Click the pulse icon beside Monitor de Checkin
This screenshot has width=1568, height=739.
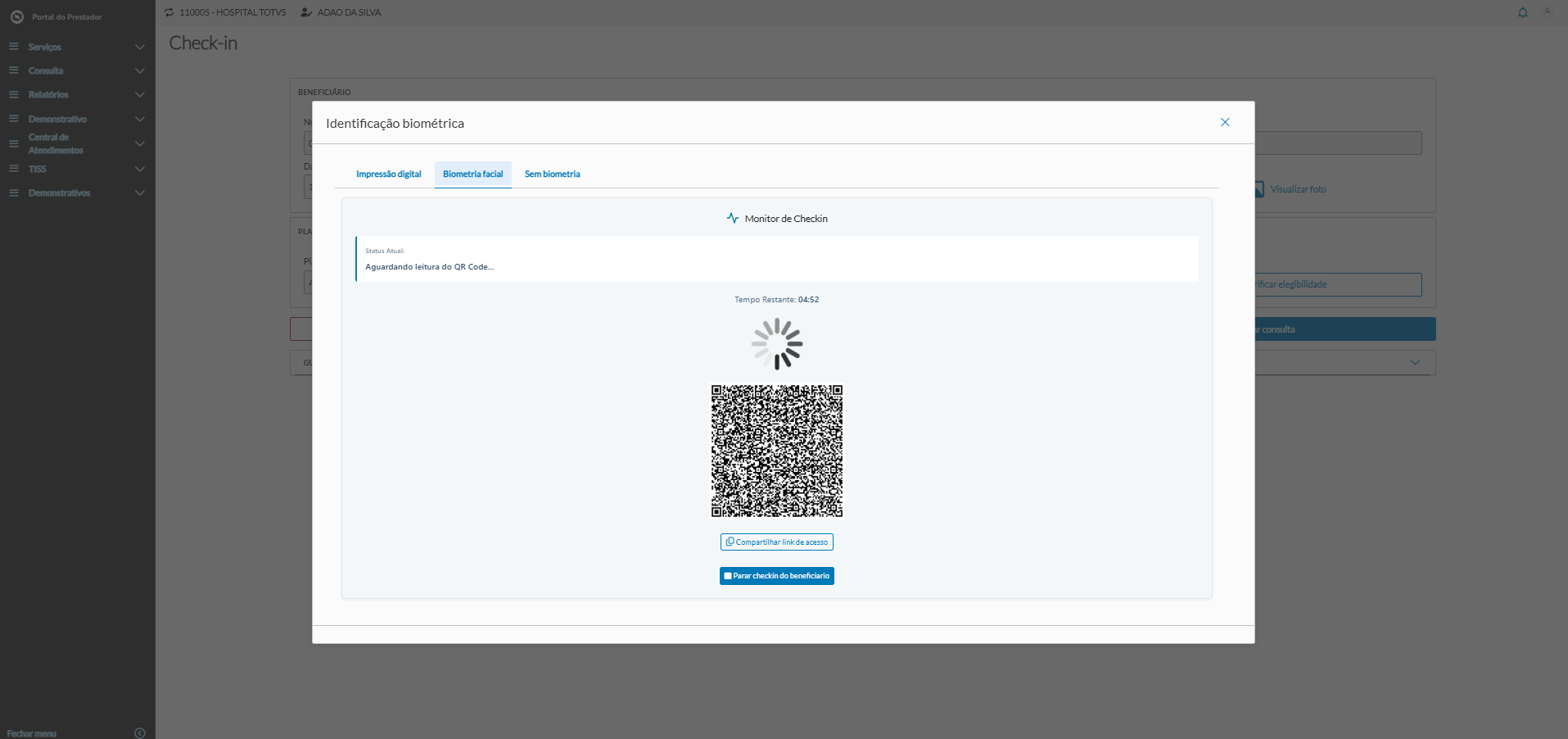733,218
